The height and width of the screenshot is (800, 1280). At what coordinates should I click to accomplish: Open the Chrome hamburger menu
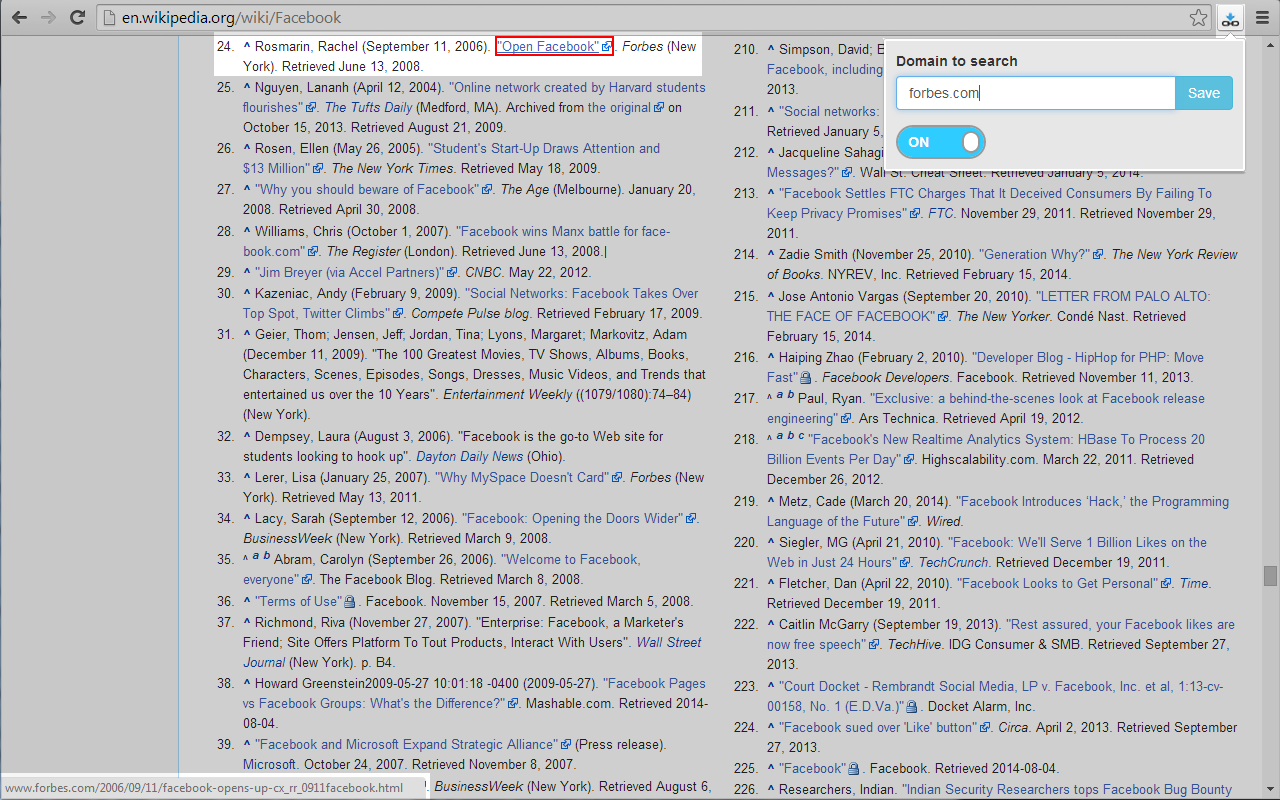point(1261,17)
